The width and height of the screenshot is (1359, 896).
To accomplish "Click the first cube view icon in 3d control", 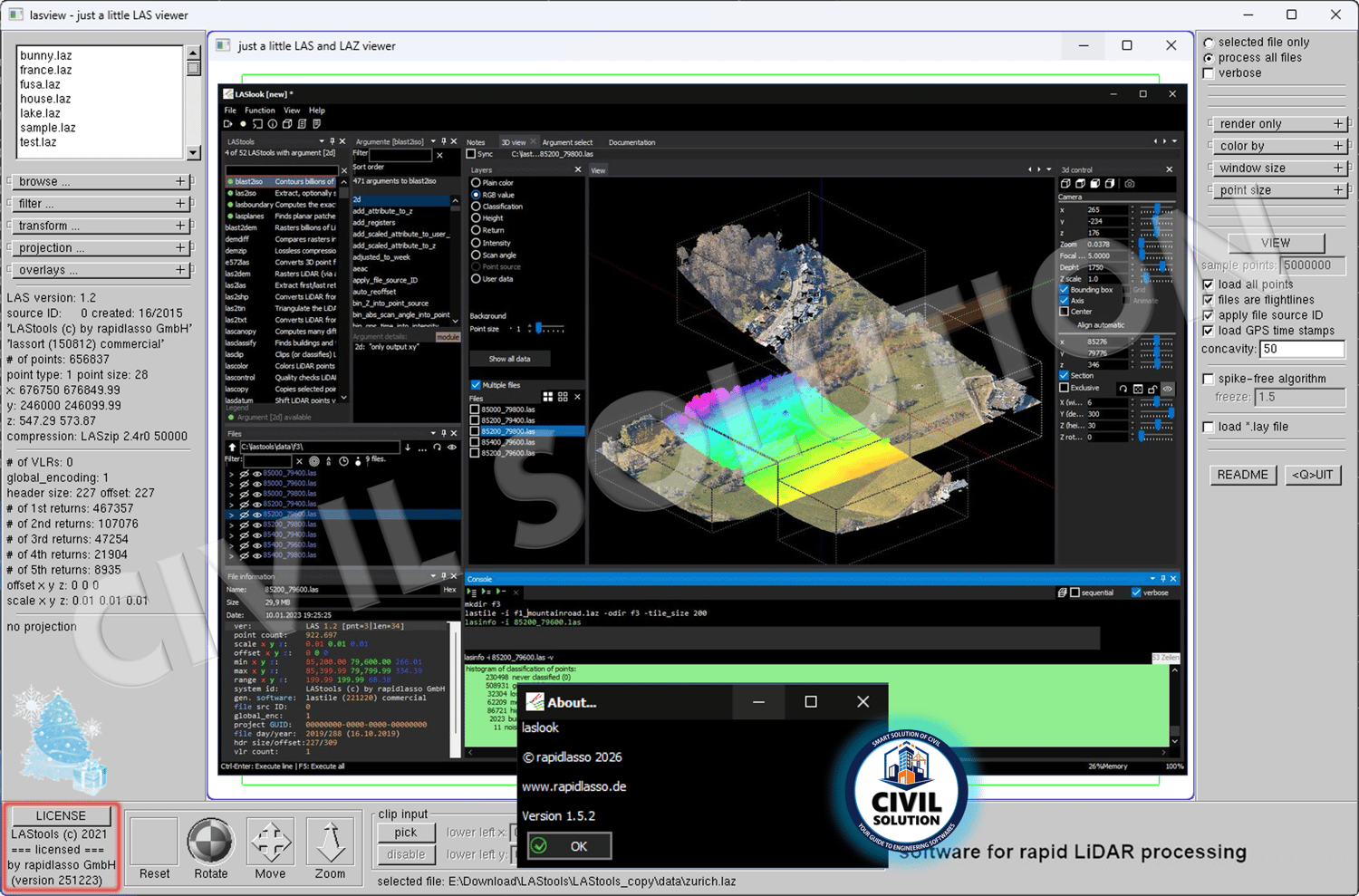I will pyautogui.click(x=1066, y=184).
